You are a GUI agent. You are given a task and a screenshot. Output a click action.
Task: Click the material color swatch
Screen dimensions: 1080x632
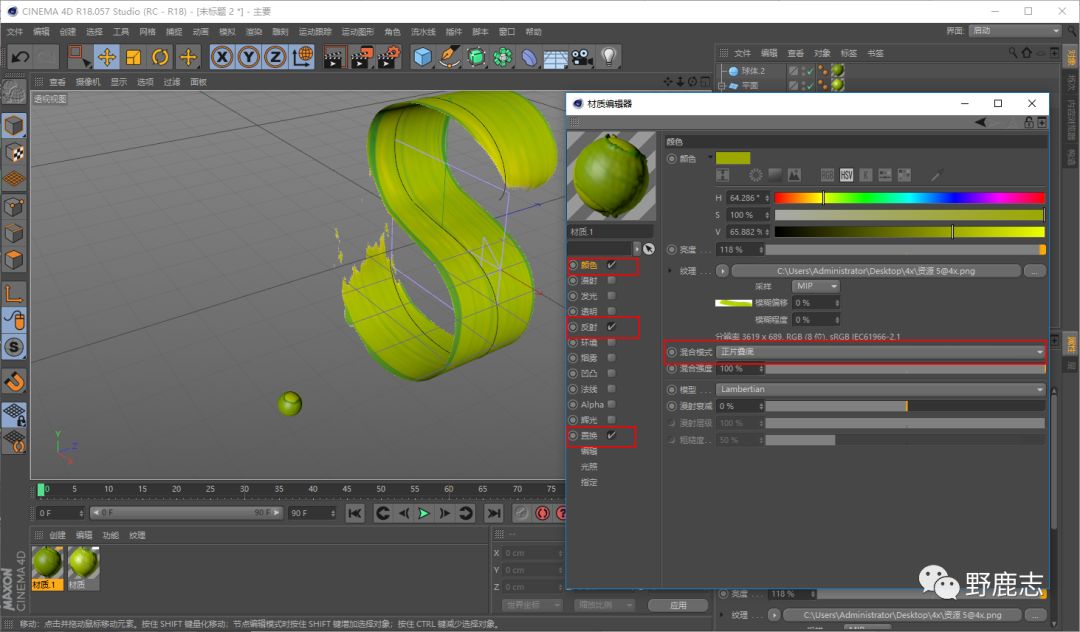[733, 158]
